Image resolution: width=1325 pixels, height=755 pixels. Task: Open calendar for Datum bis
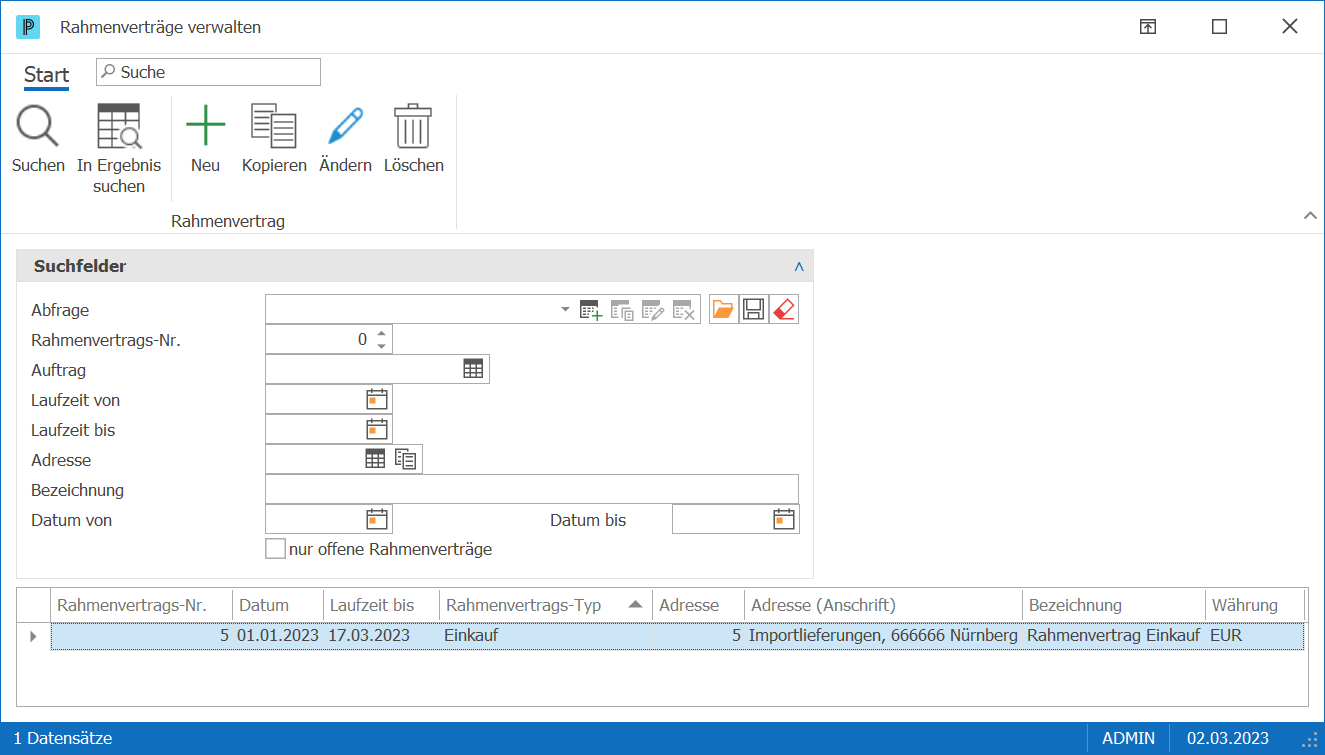(784, 519)
